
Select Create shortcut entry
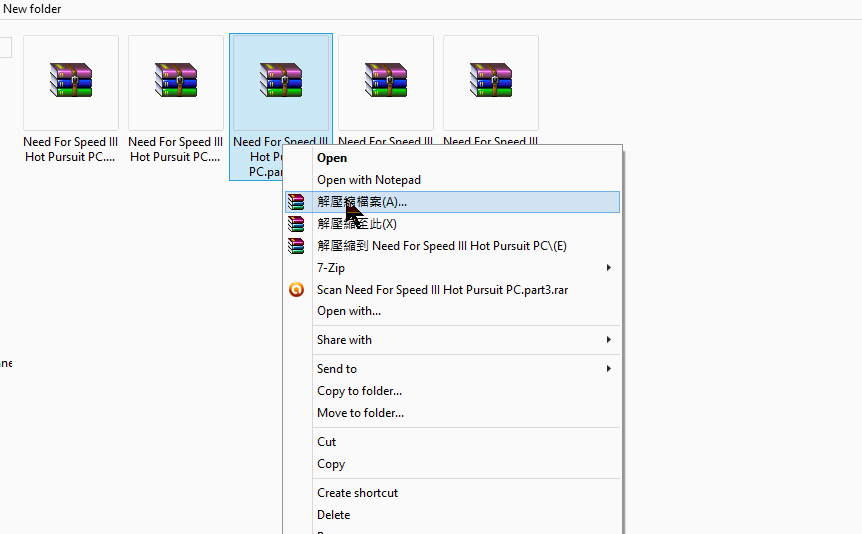(357, 493)
